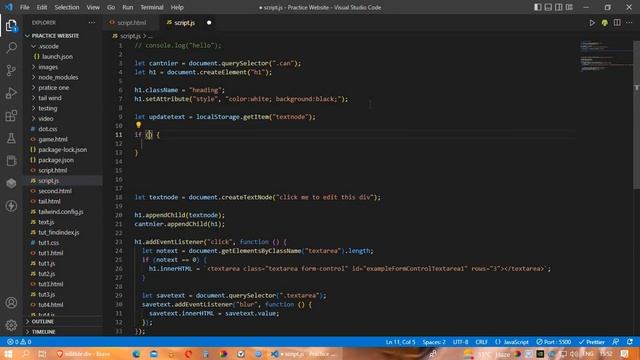Toggle primary side bar layout icon
Screen dimensions: 640x360
click(538, 7)
